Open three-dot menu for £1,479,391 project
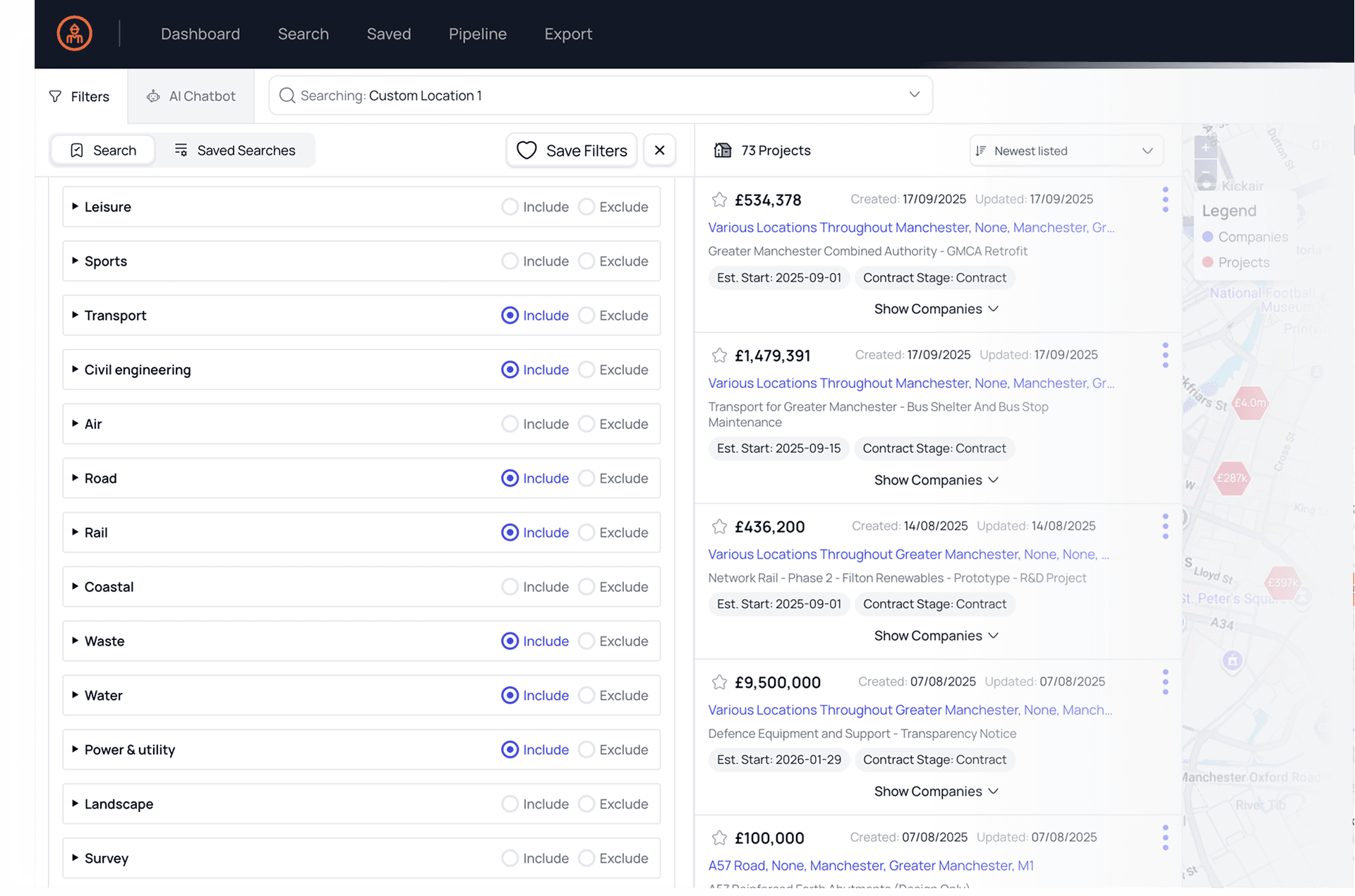The image size is (1355, 896). tap(1165, 355)
